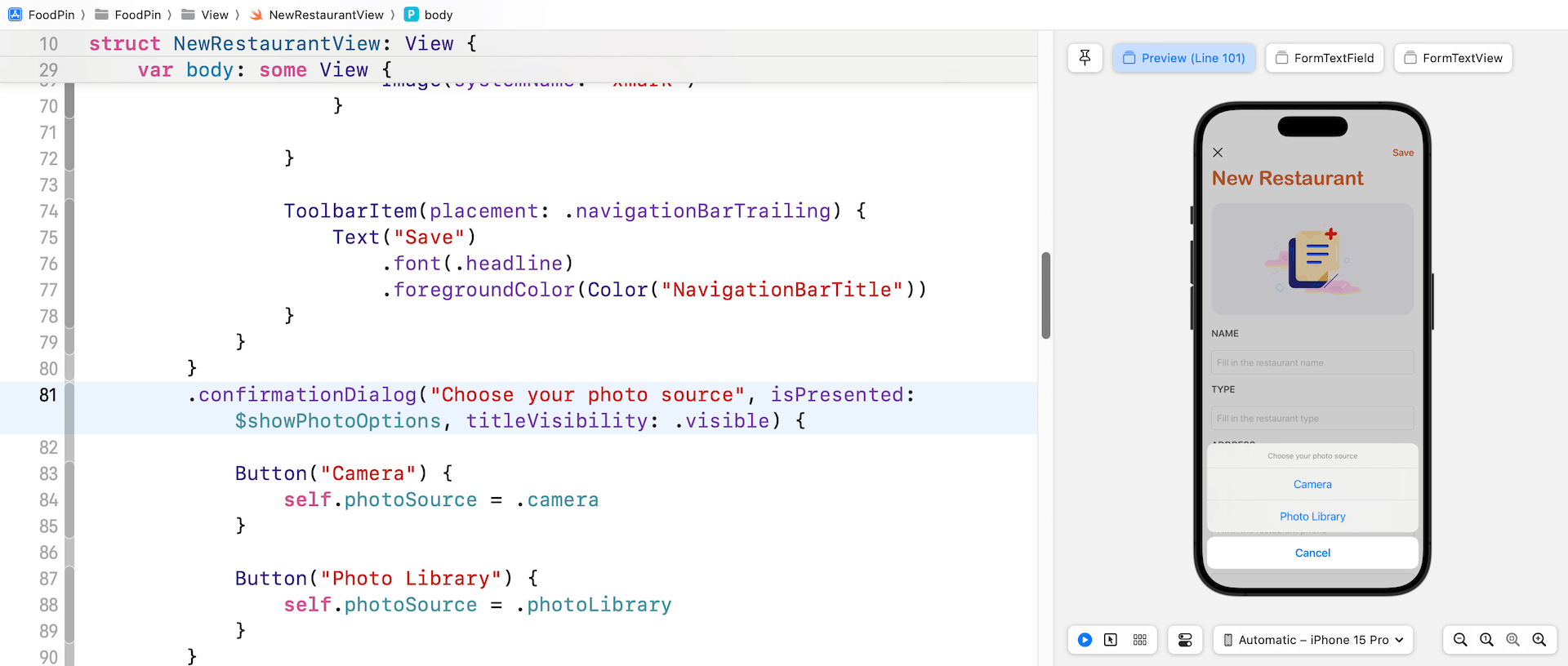The height and width of the screenshot is (666, 1568).
Task: Open canvas device settings toggles
Action: pos(1185,640)
